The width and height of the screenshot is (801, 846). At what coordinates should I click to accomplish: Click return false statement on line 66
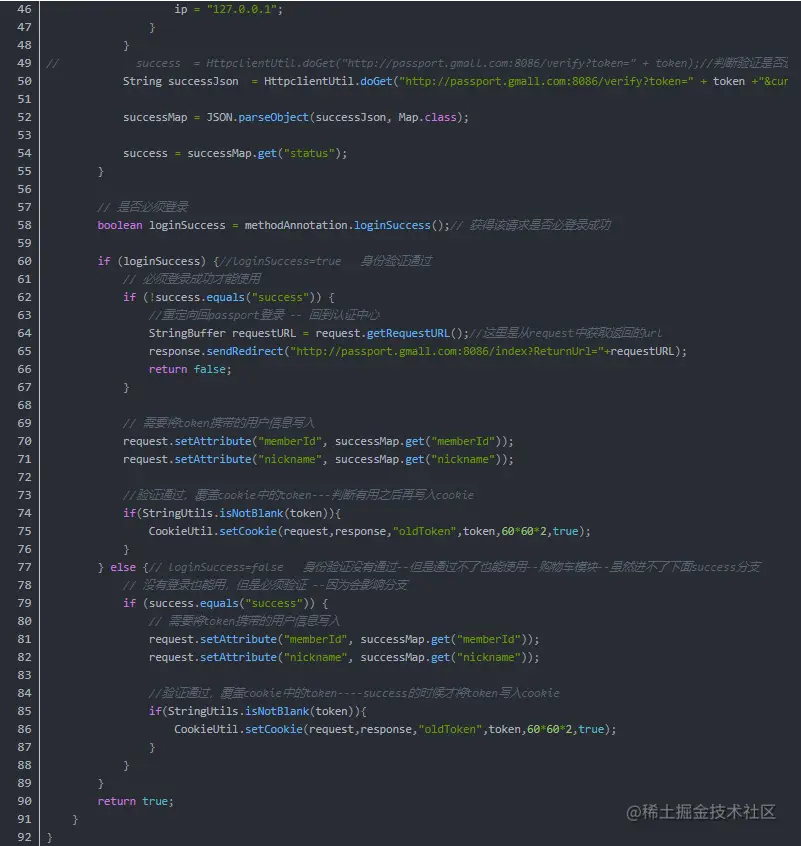tap(190, 369)
